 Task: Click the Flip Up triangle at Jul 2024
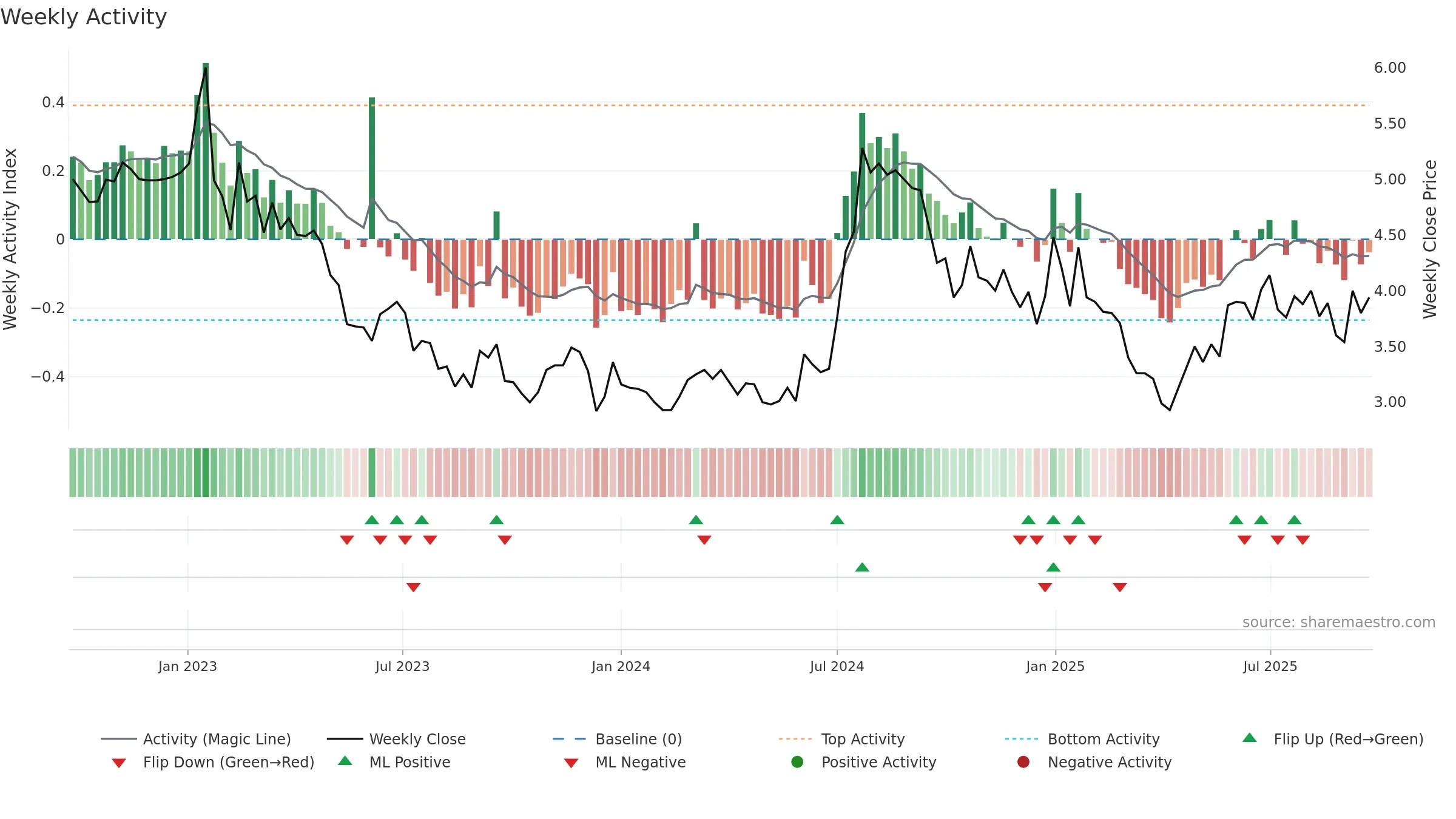click(x=837, y=520)
